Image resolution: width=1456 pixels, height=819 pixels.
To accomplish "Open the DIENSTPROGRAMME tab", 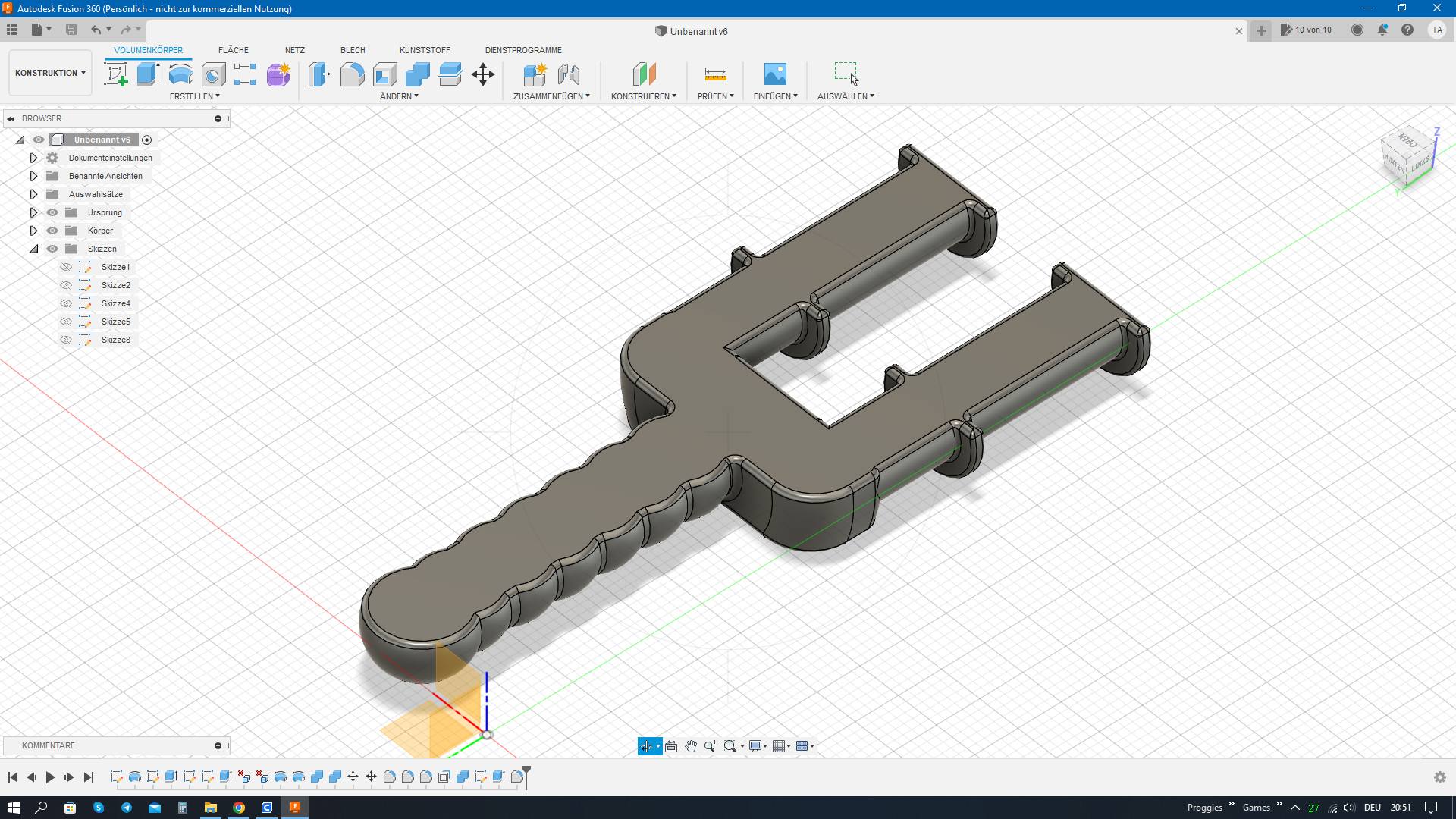I will (x=523, y=50).
